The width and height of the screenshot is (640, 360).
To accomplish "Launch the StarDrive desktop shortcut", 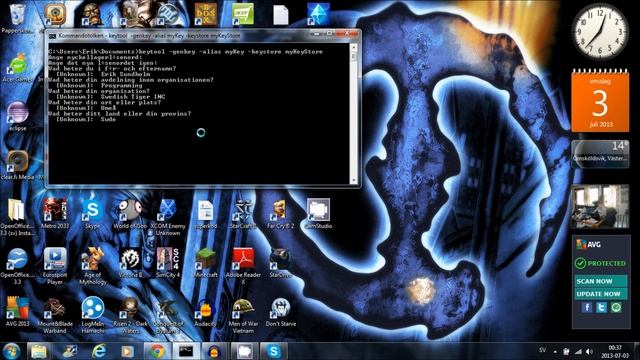I will (x=281, y=262).
